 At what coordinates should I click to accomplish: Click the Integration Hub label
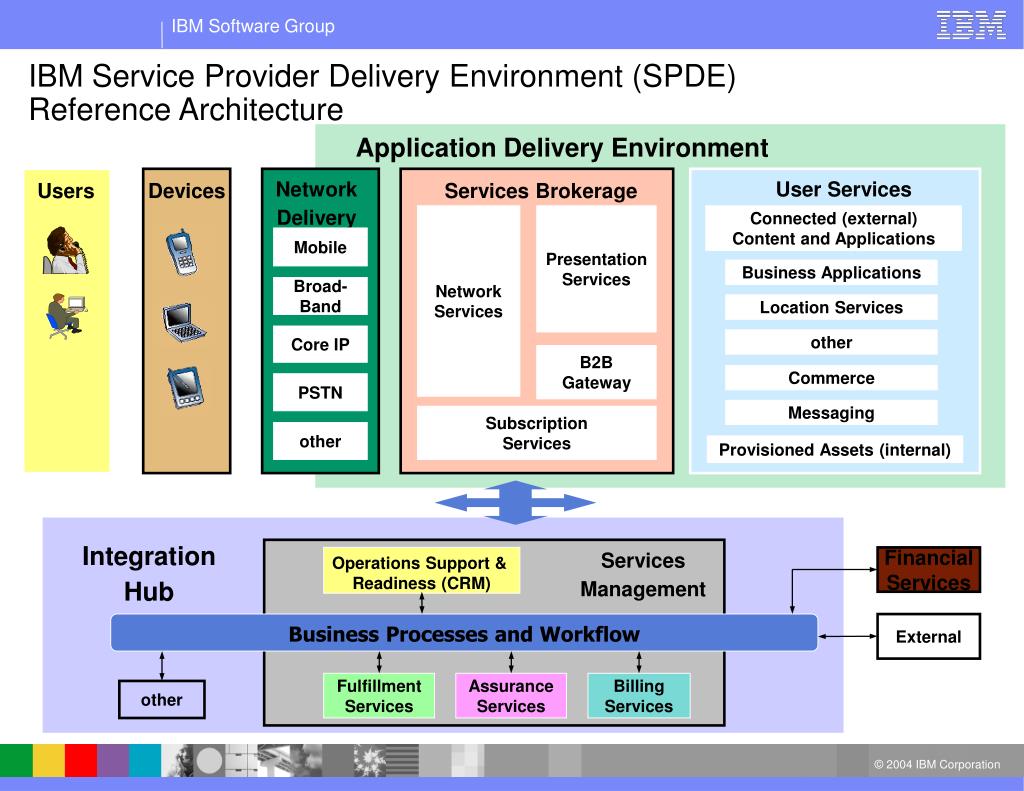(149, 573)
